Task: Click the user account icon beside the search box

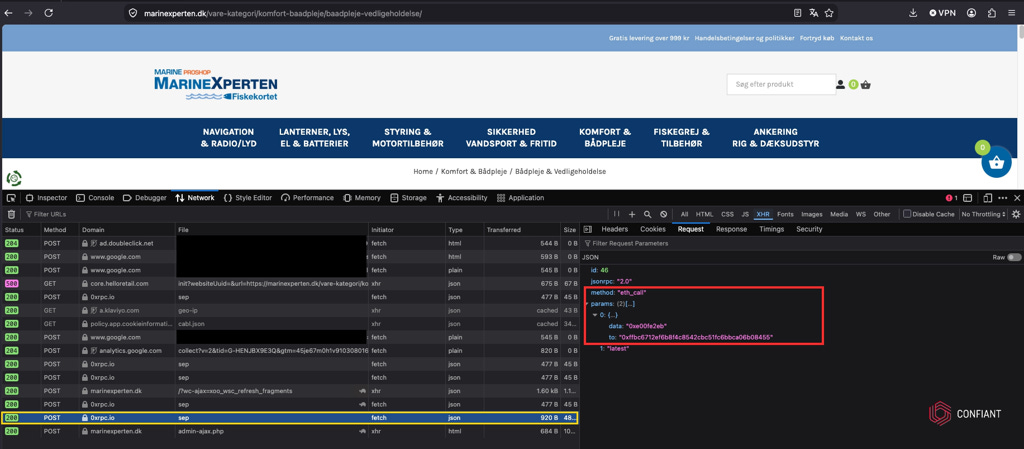Action: [840, 84]
